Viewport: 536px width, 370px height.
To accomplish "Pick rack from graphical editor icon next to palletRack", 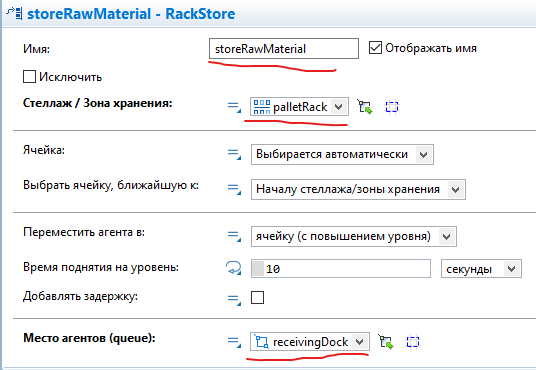I will (x=365, y=107).
